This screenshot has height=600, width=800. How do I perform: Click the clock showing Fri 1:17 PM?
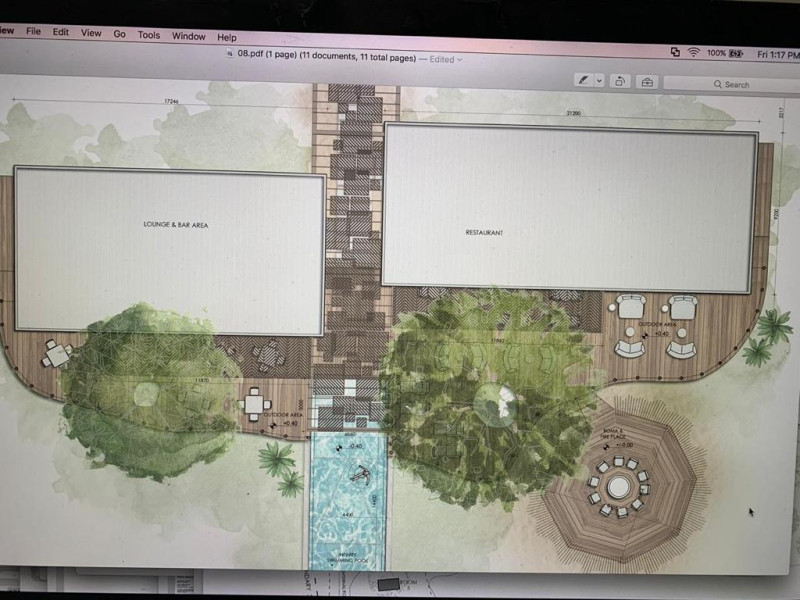(x=778, y=54)
